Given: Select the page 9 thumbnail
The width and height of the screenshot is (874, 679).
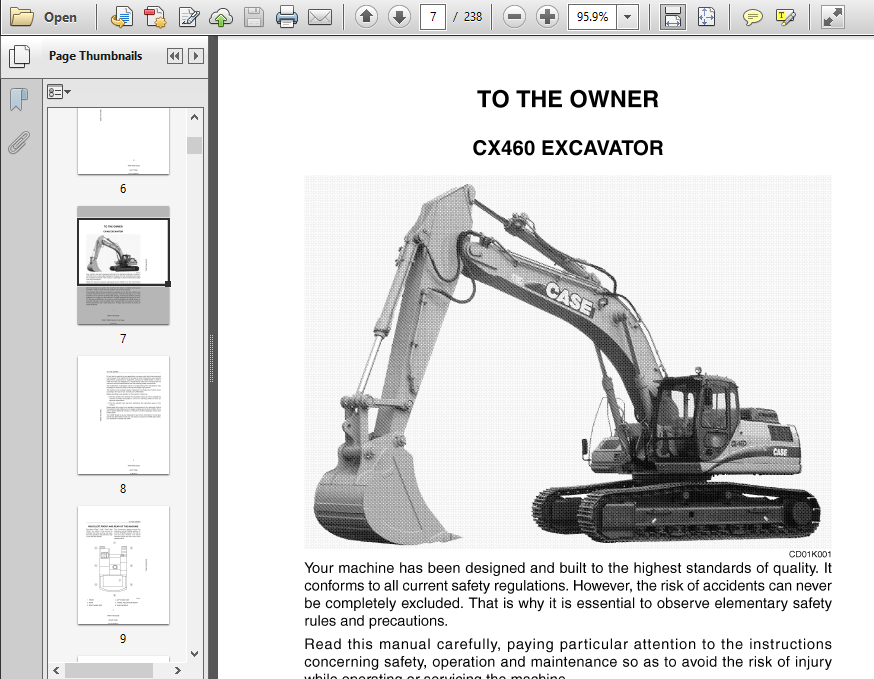Looking at the screenshot, I should (123, 565).
